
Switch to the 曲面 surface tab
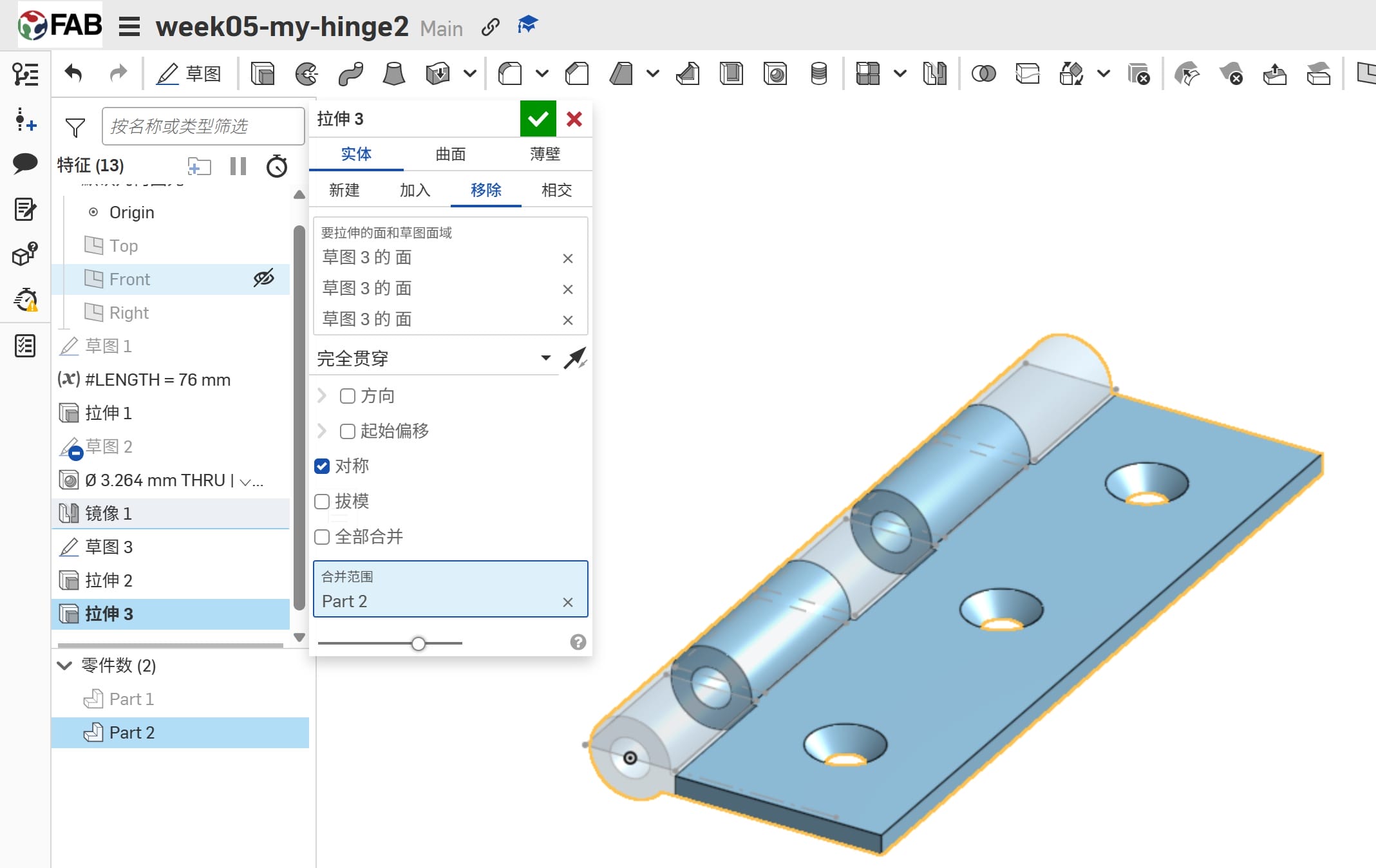tap(450, 154)
